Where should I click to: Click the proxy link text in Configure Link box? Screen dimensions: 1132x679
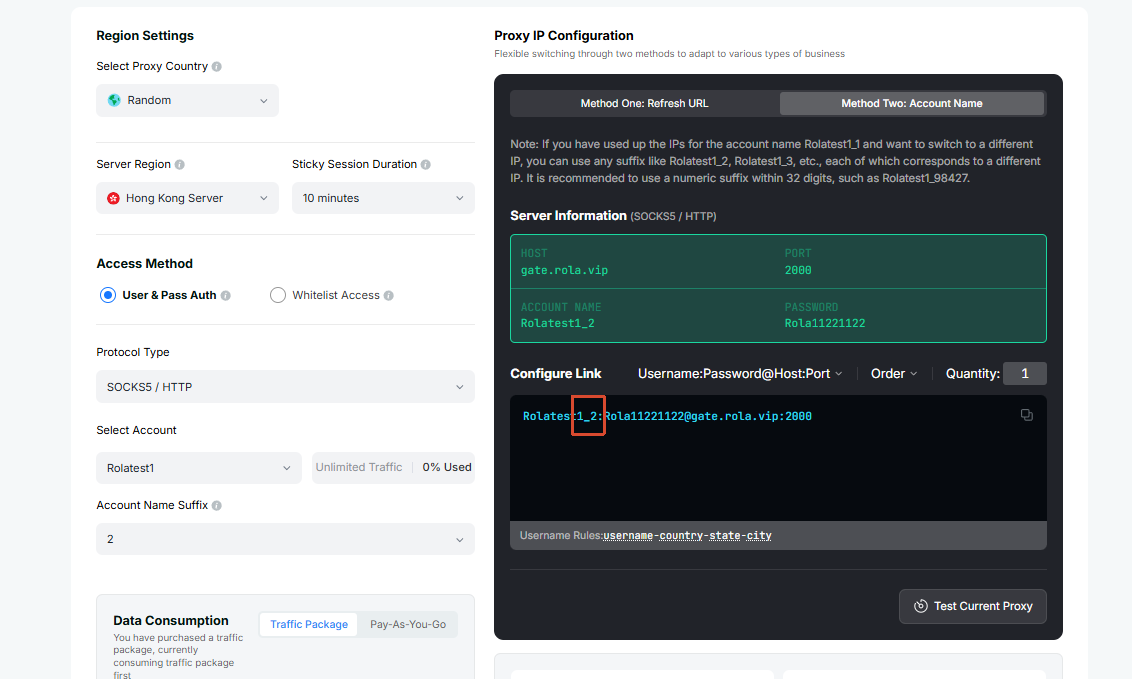click(x=667, y=416)
